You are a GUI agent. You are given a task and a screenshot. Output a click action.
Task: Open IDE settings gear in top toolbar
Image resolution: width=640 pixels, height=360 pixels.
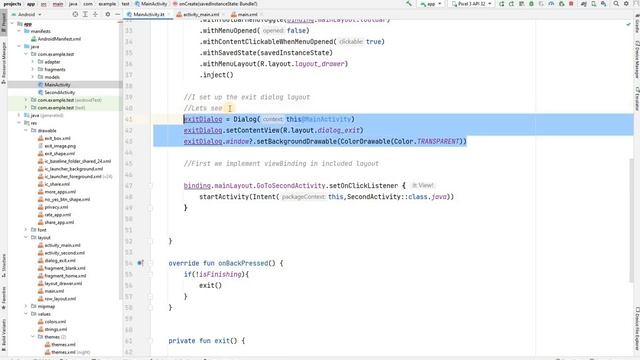coord(626,4)
